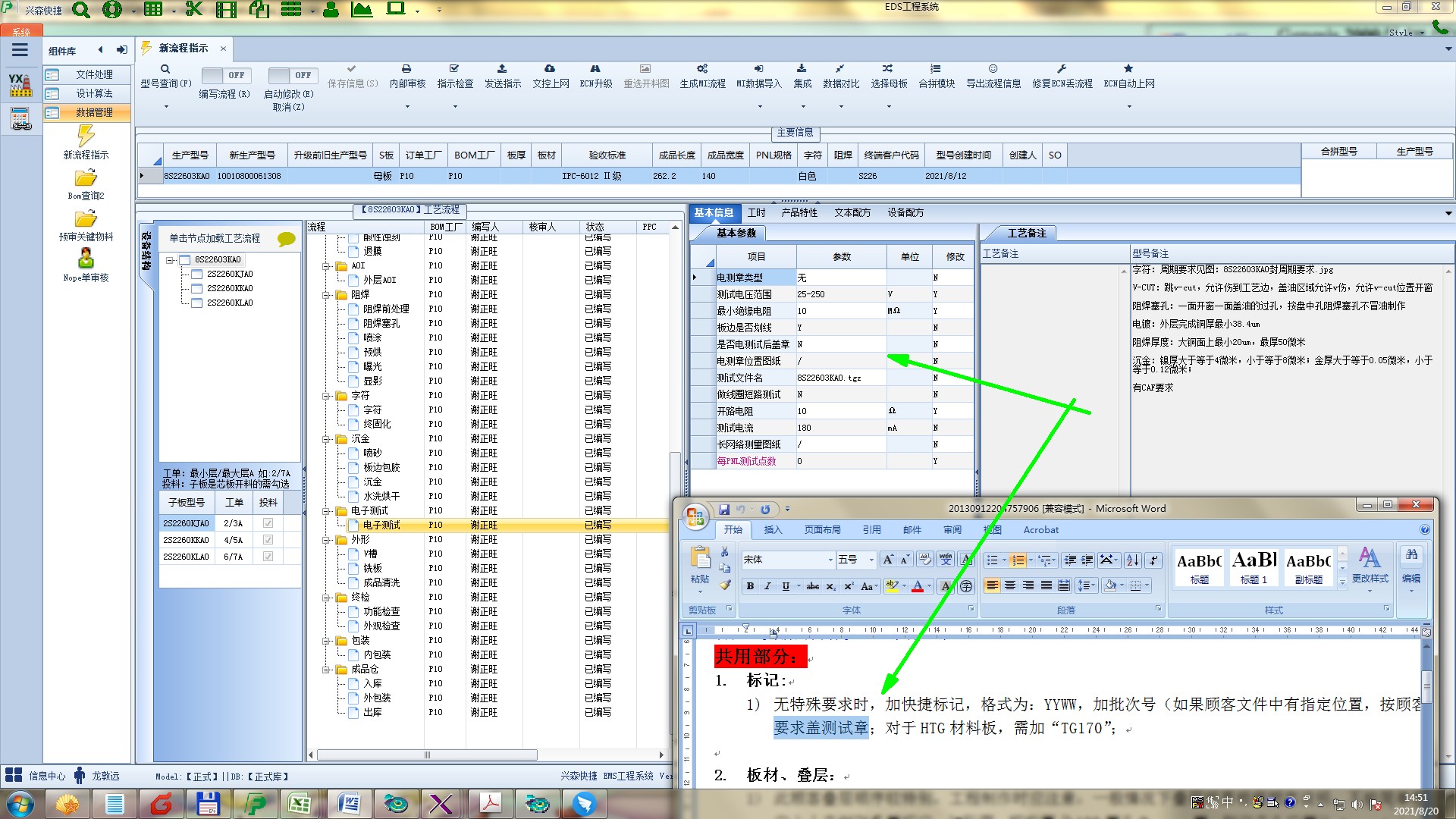Click the 测试文件名 parameter value field
This screenshot has height=819, width=1456.
[840, 378]
